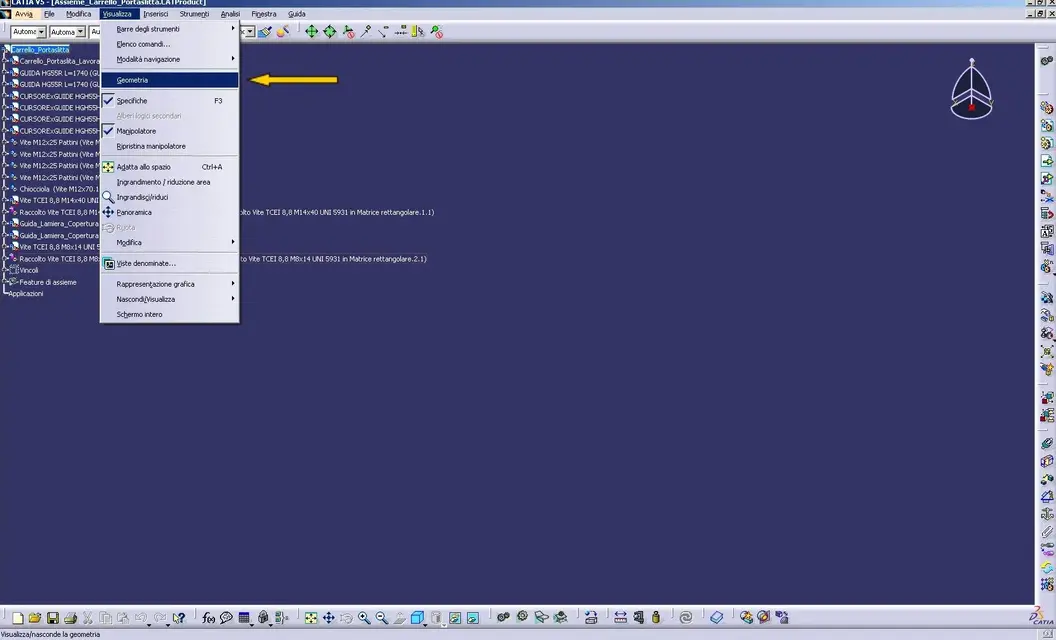1056x640 pixels.
Task: Choose Panoramica menu entry
Action: click(169, 212)
